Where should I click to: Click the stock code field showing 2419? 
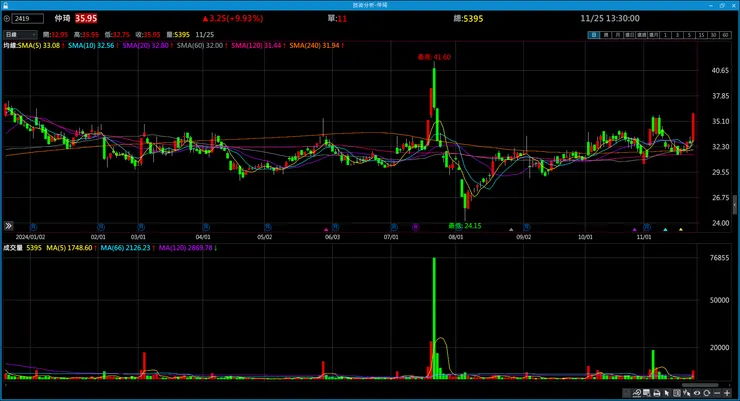click(x=28, y=18)
